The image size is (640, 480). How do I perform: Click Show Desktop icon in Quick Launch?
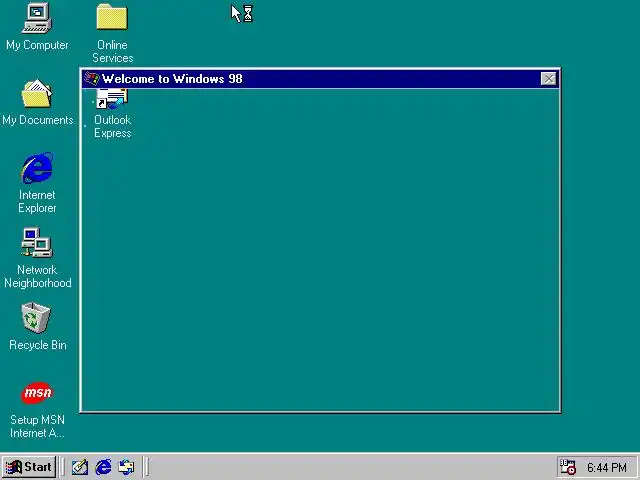tap(80, 467)
